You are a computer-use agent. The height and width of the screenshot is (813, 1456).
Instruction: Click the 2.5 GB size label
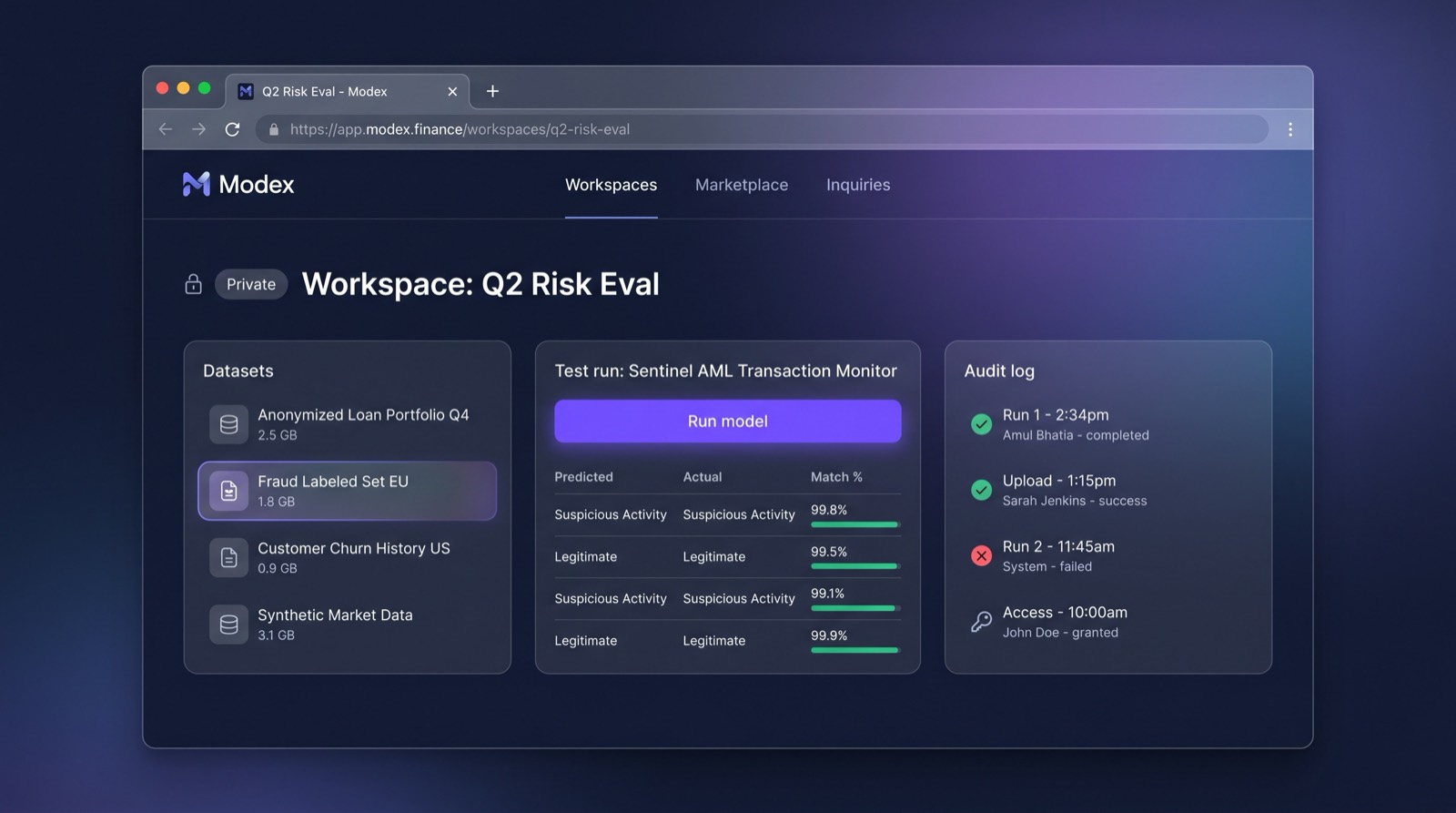(278, 435)
